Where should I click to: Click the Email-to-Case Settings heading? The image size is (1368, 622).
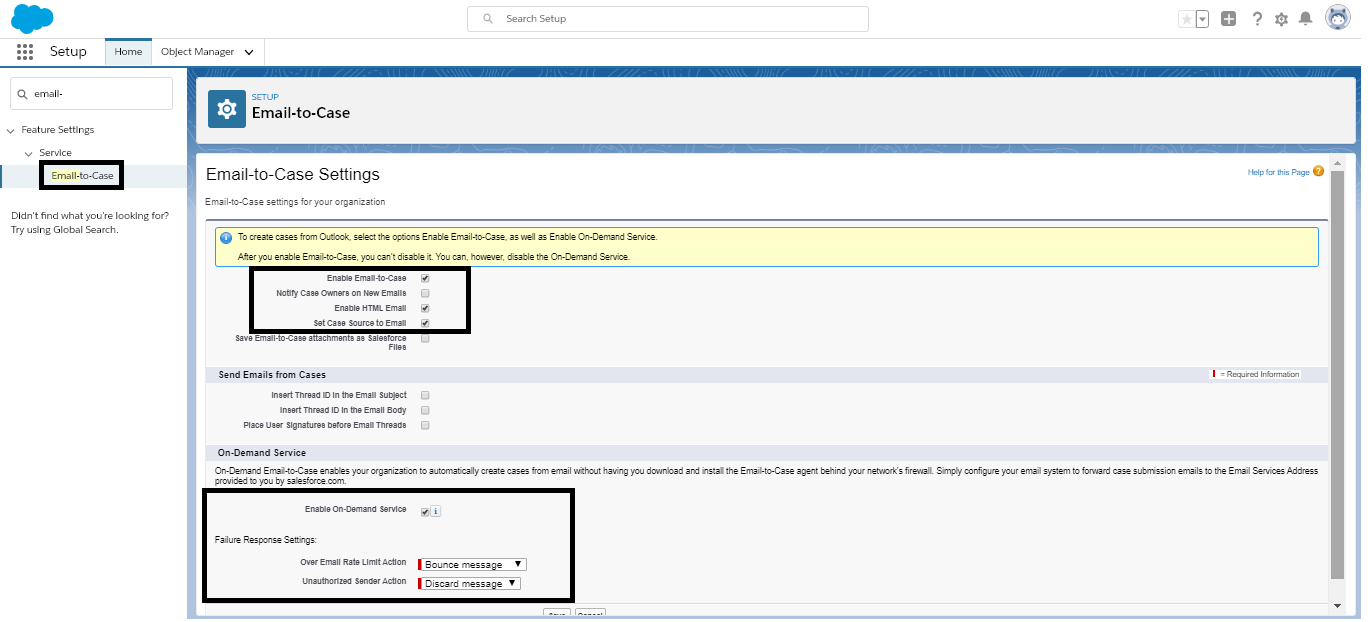point(293,175)
